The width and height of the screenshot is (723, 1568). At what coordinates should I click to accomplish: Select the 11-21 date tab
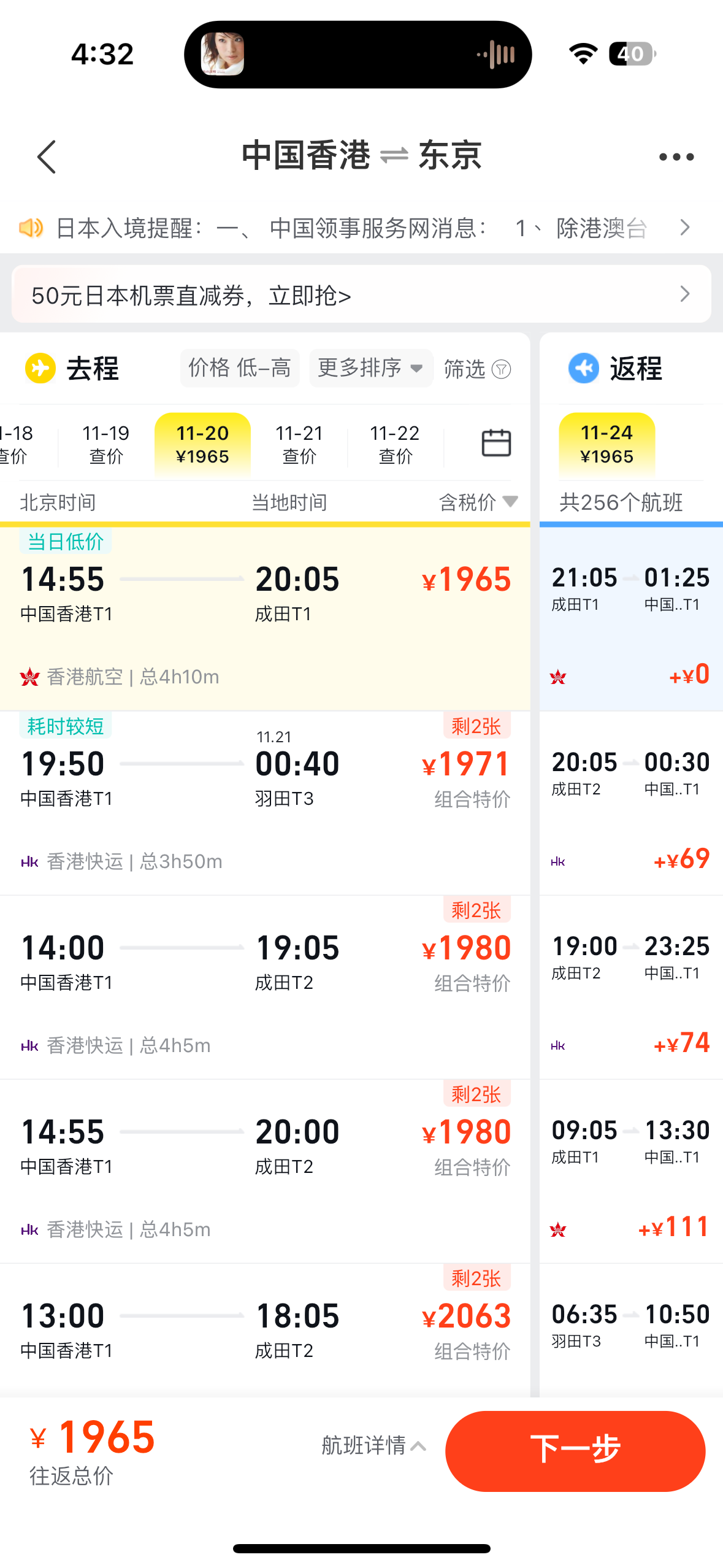299,444
